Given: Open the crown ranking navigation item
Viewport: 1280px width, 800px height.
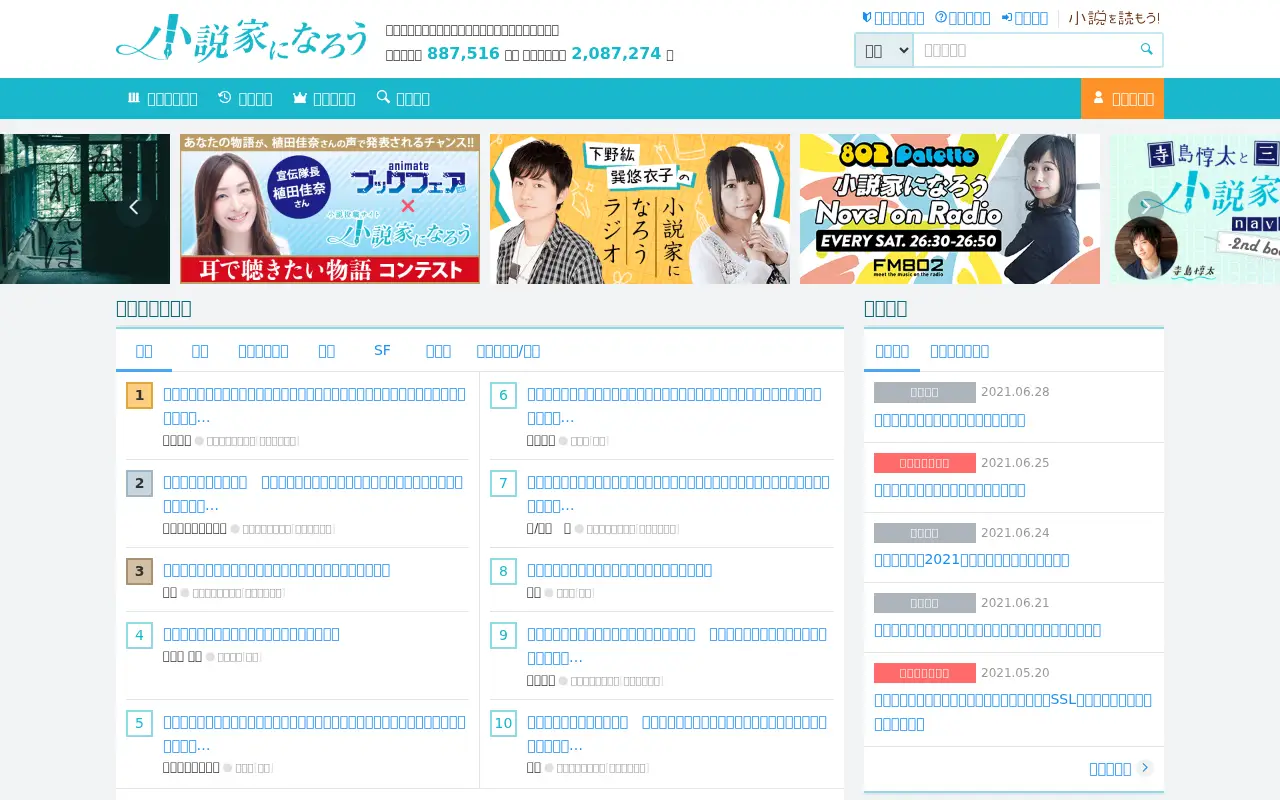Looking at the screenshot, I should 324,98.
